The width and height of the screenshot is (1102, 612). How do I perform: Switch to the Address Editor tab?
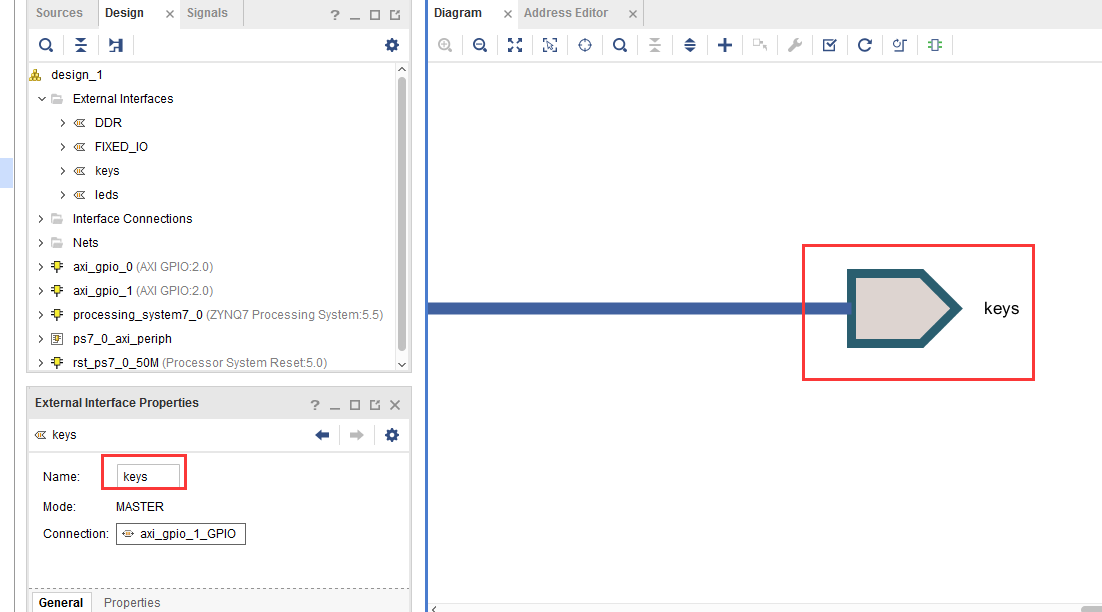pyautogui.click(x=566, y=13)
